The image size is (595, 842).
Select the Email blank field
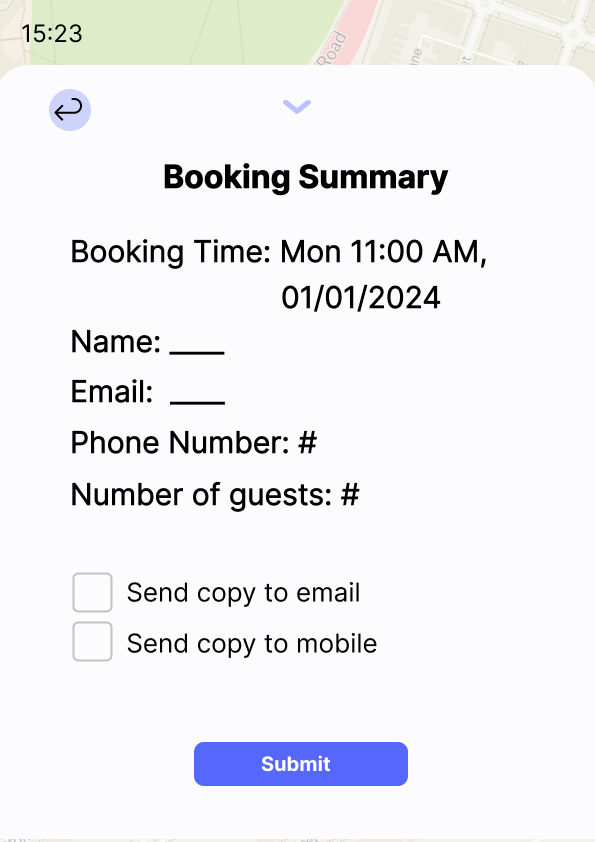[197, 401]
